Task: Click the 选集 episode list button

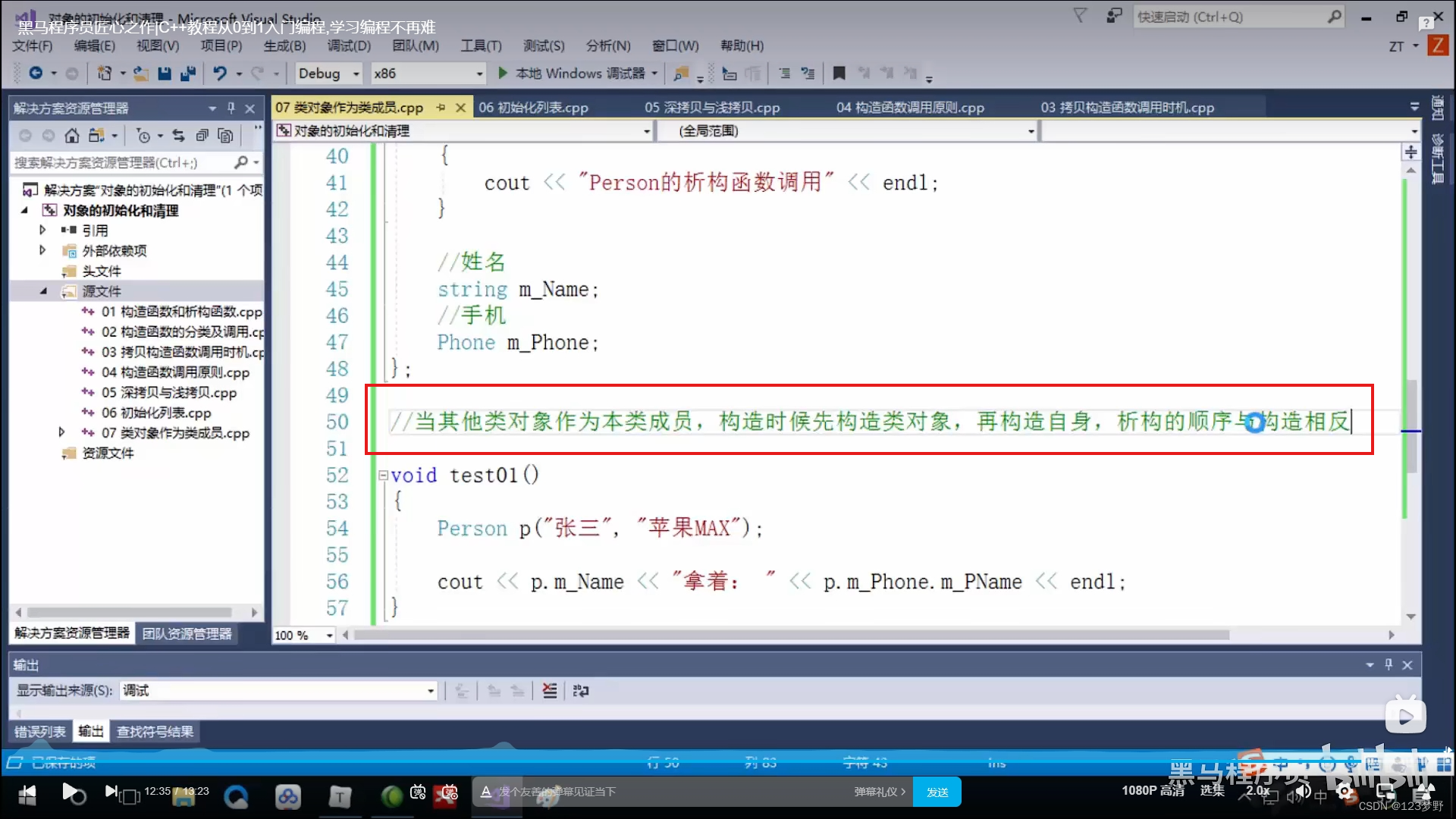Action: [x=1212, y=790]
